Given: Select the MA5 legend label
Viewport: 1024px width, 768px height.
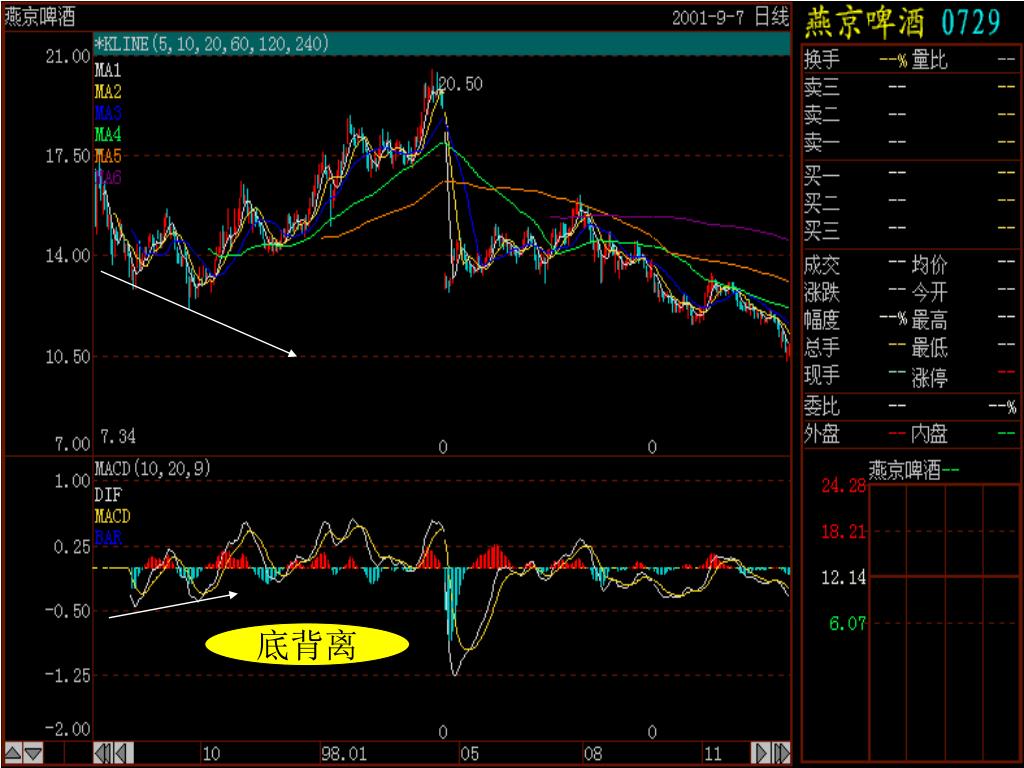Looking at the screenshot, I should [x=108, y=156].
